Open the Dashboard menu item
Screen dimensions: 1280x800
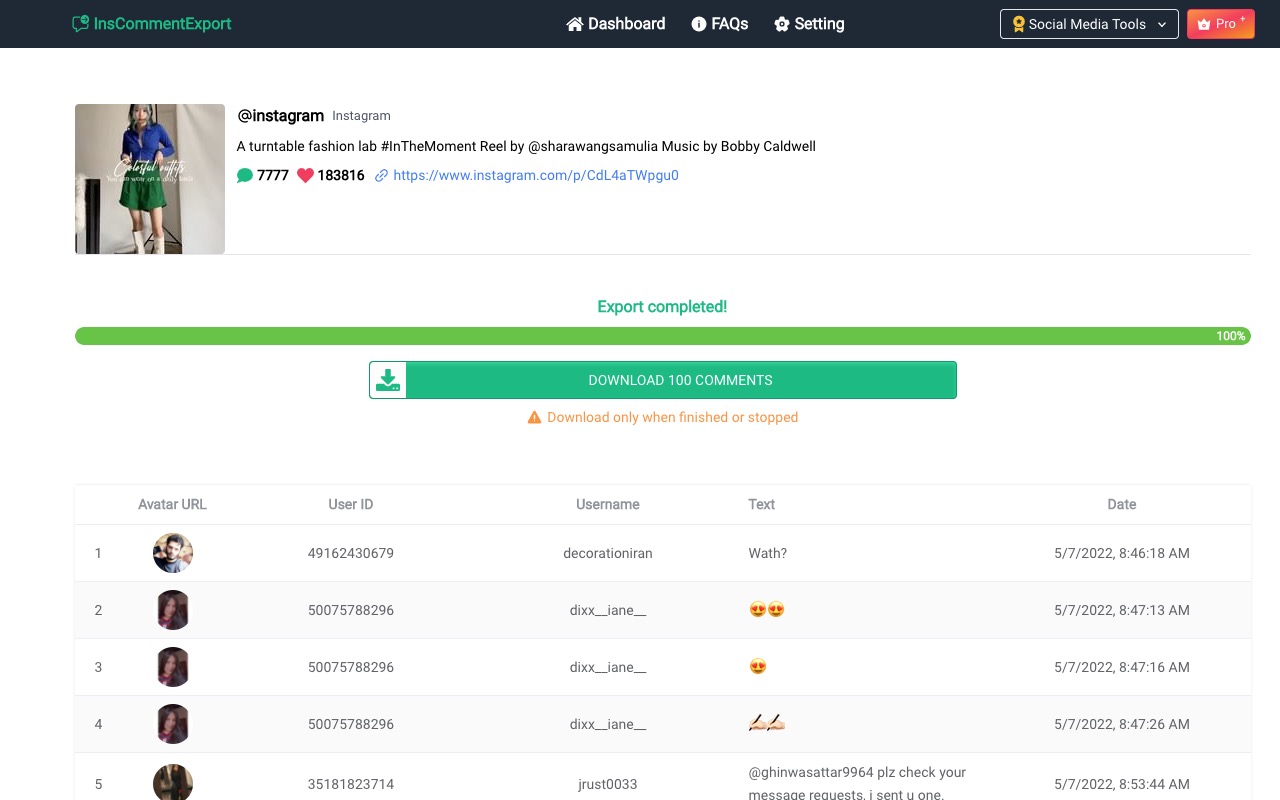[616, 24]
